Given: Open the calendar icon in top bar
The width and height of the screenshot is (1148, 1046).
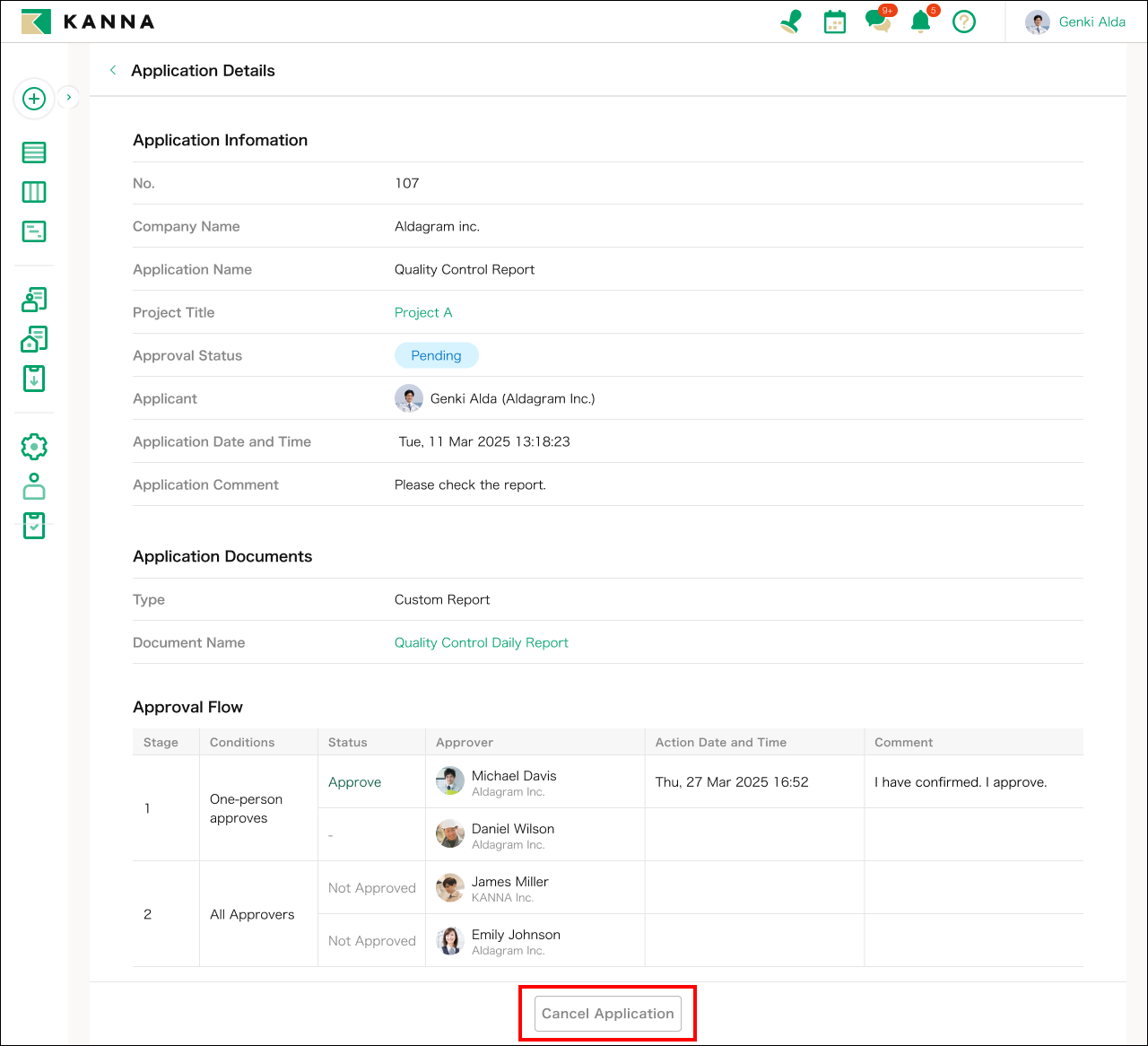Looking at the screenshot, I should (835, 22).
